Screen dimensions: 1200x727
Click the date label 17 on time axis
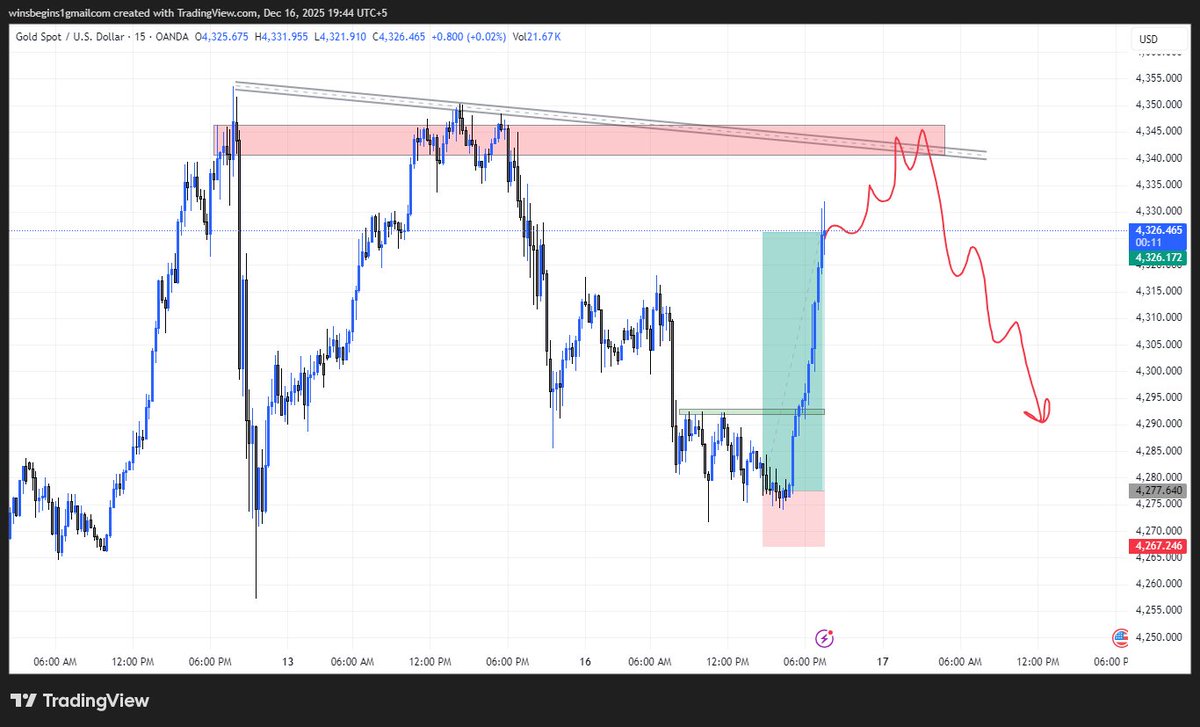883,662
